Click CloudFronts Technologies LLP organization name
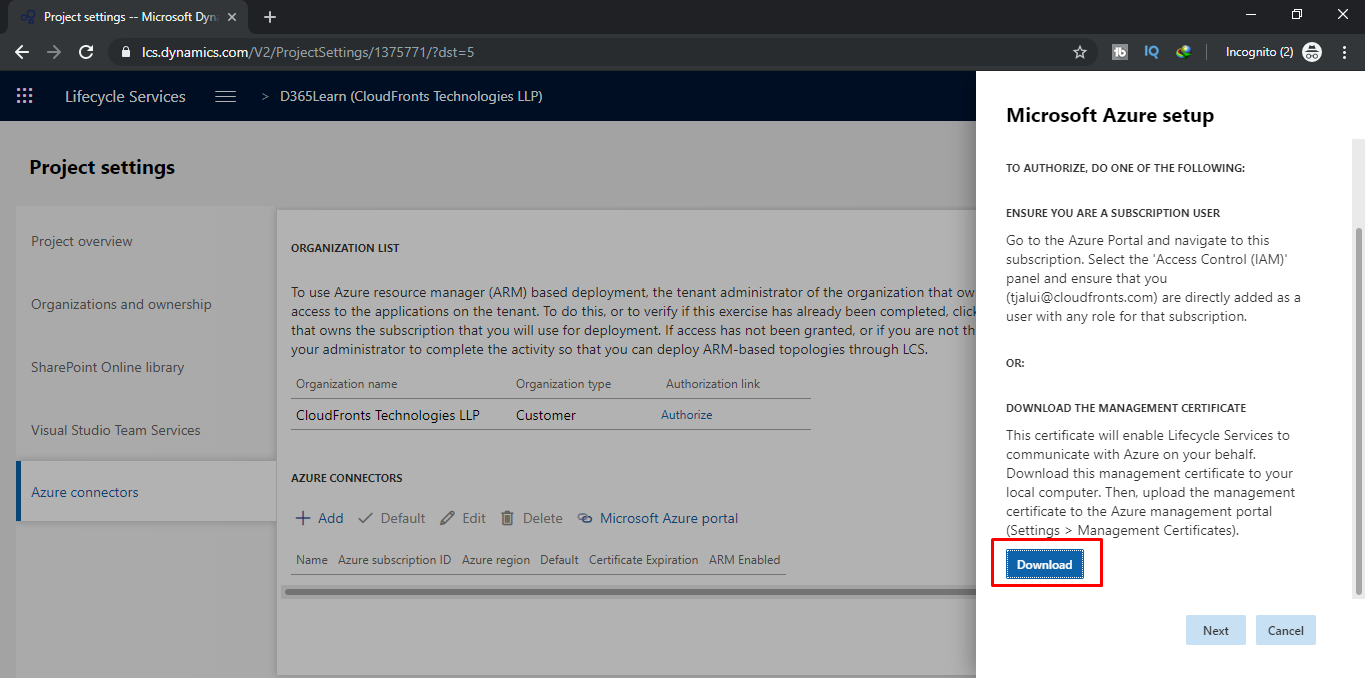Viewport: 1365px width, 678px height. click(388, 415)
